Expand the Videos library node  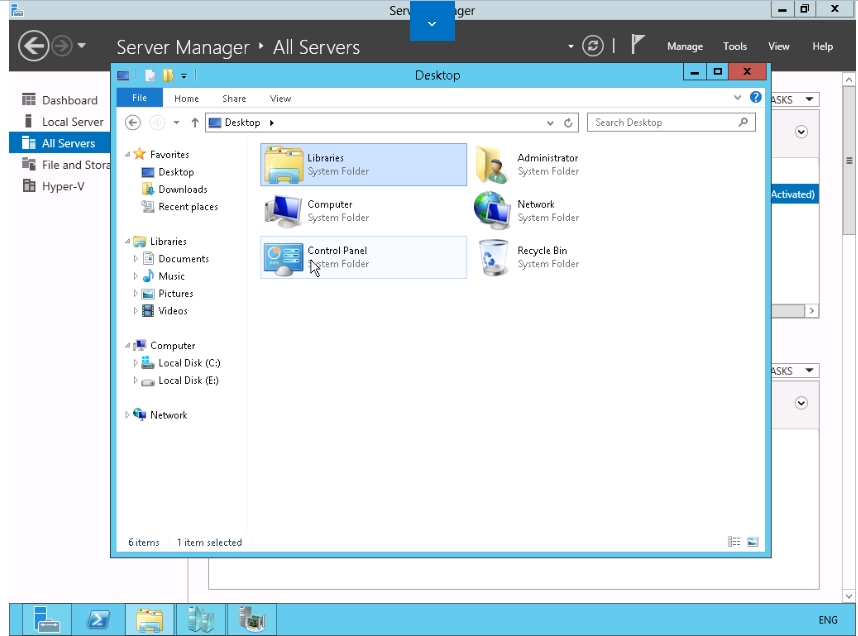point(135,311)
